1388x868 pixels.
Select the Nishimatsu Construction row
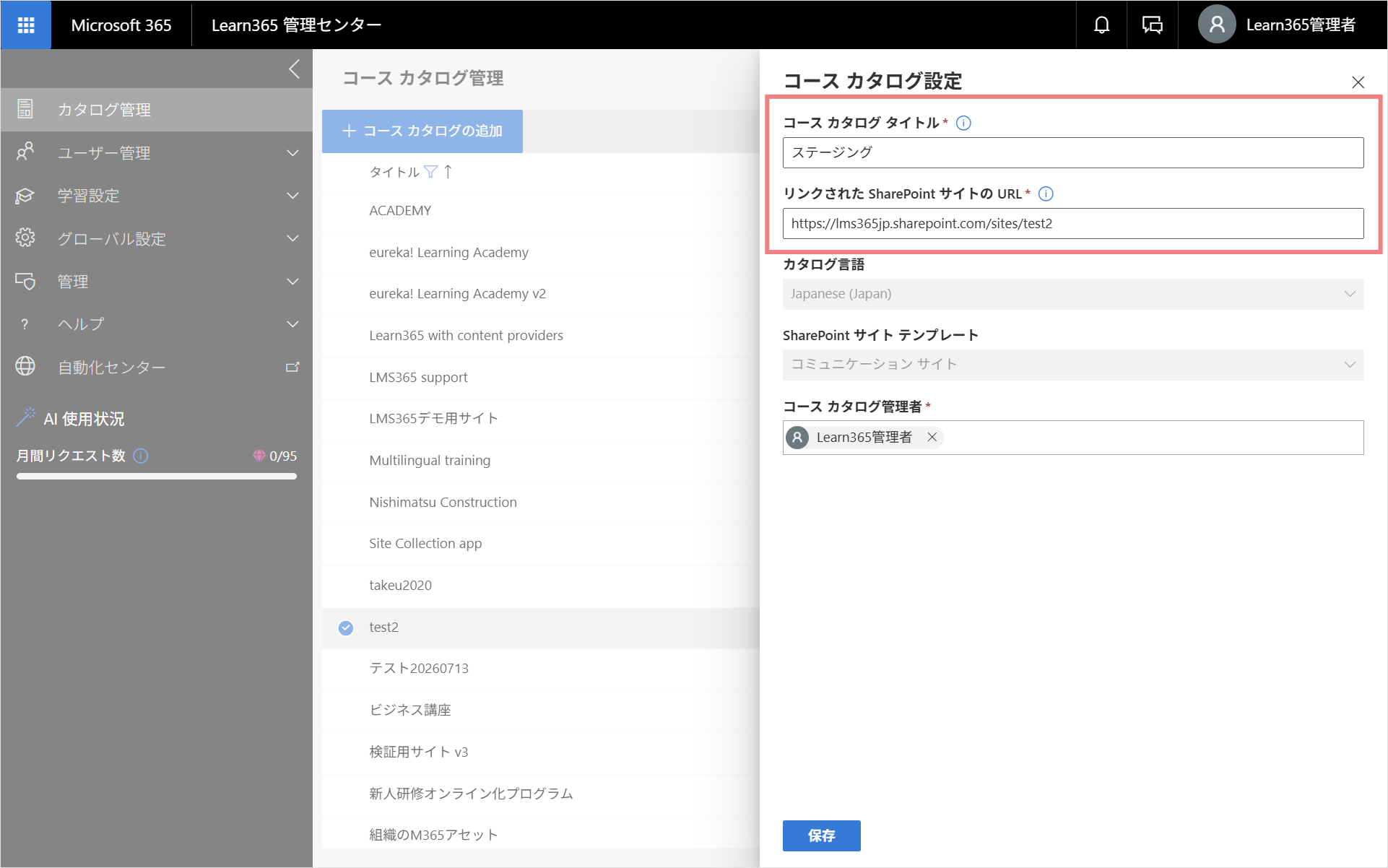point(541,503)
